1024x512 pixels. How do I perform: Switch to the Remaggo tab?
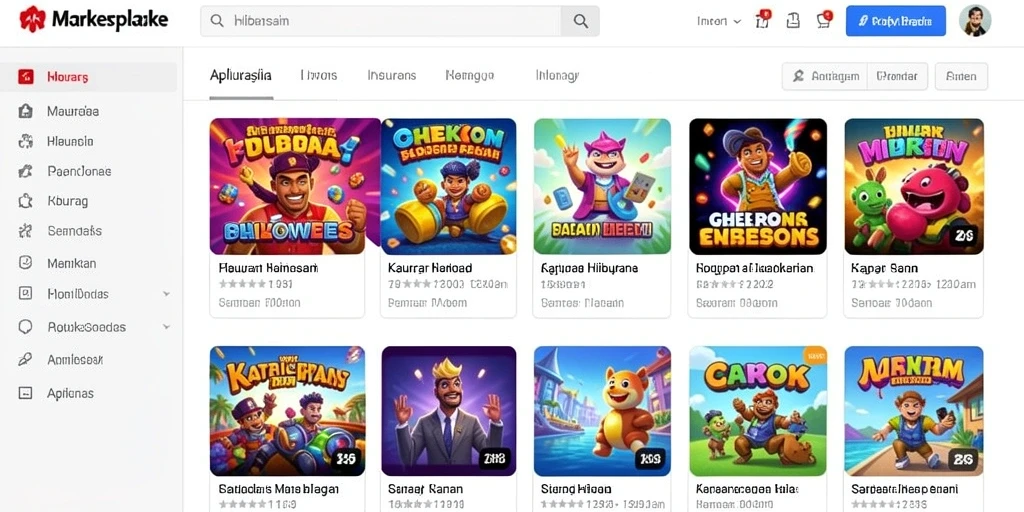click(470, 76)
